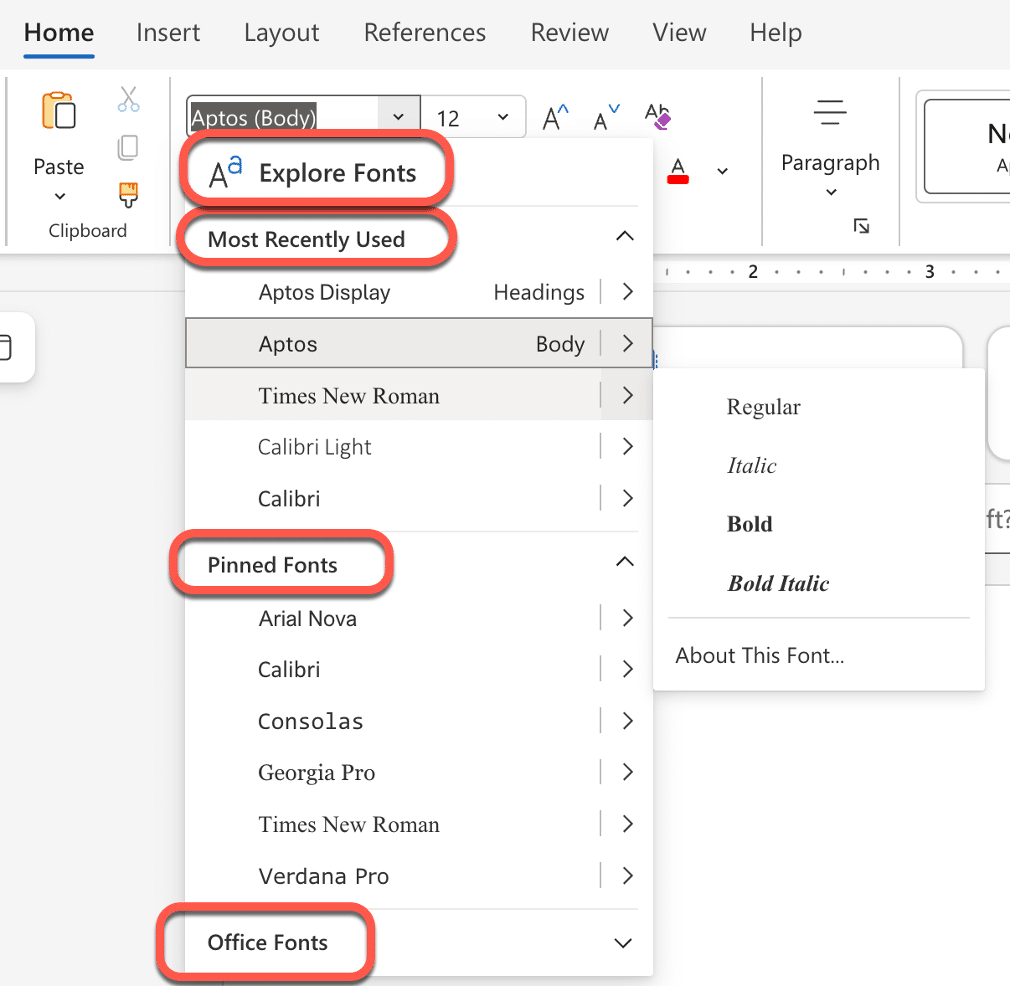This screenshot has height=986, width=1010.
Task: Choose Bold Italic style in submenu
Action: 778,584
